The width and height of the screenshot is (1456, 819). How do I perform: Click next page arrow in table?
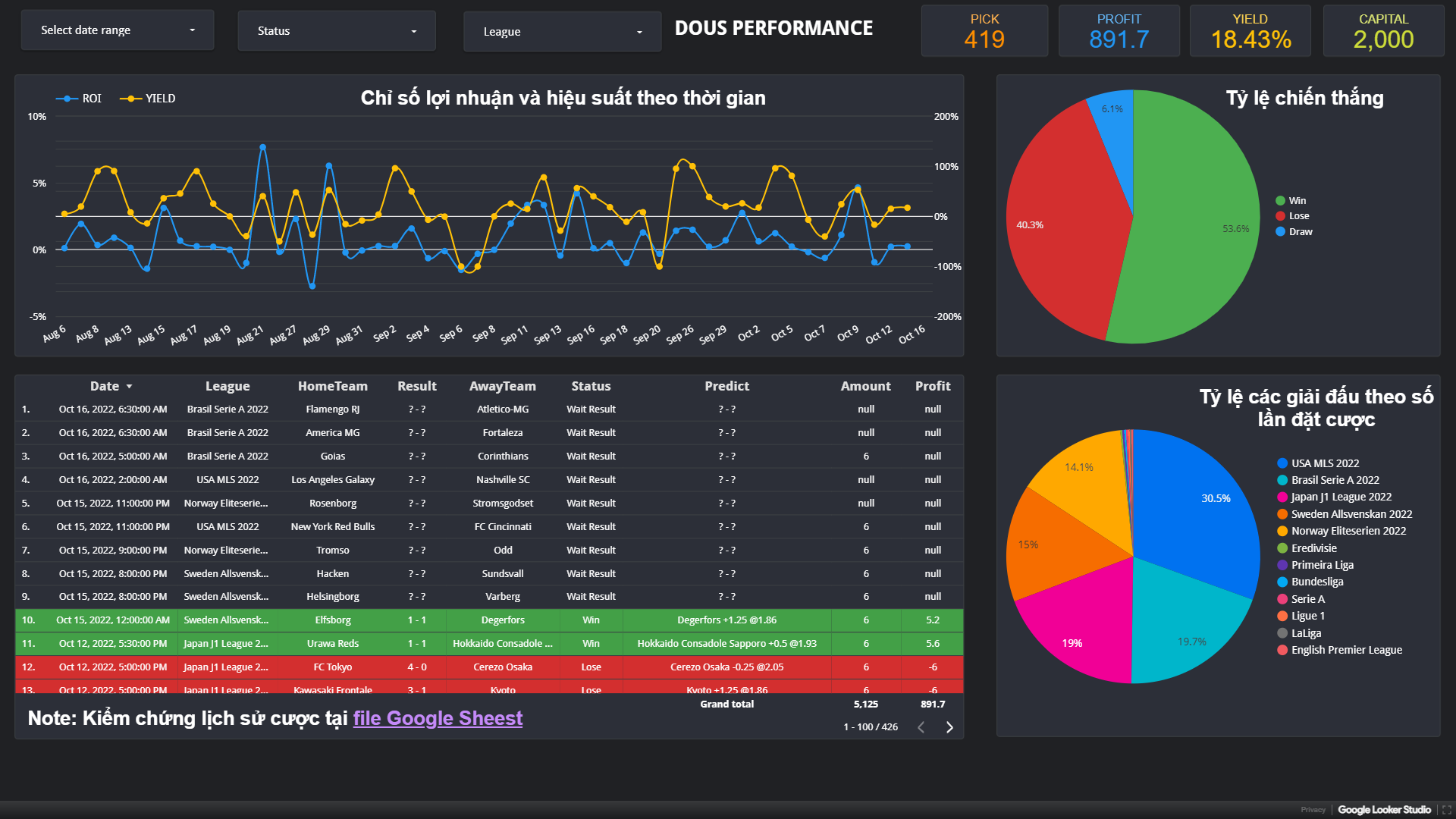click(x=949, y=727)
